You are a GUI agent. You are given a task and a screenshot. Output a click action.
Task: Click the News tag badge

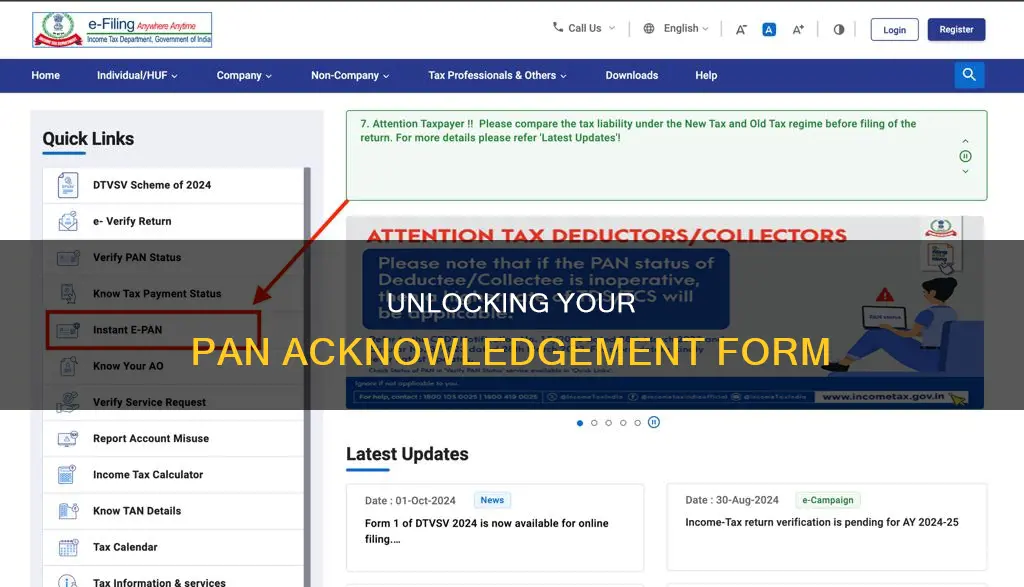pyautogui.click(x=492, y=500)
